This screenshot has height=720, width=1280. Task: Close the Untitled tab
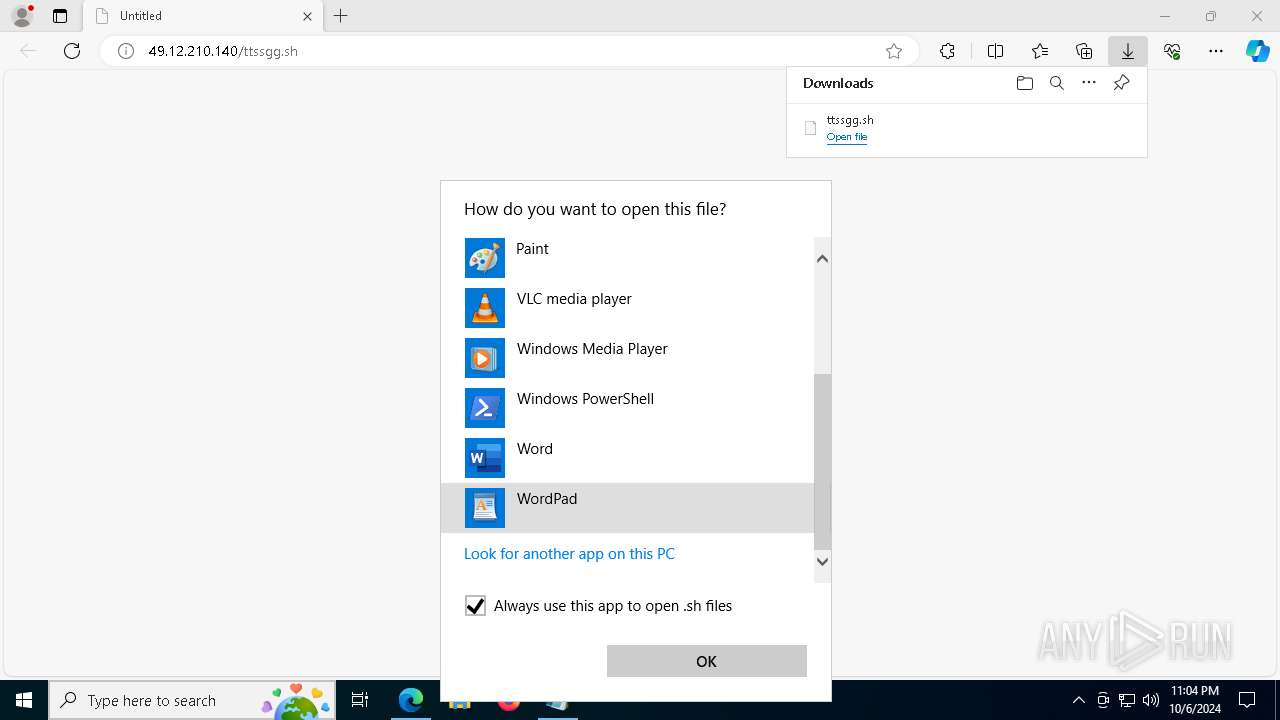pos(307,16)
